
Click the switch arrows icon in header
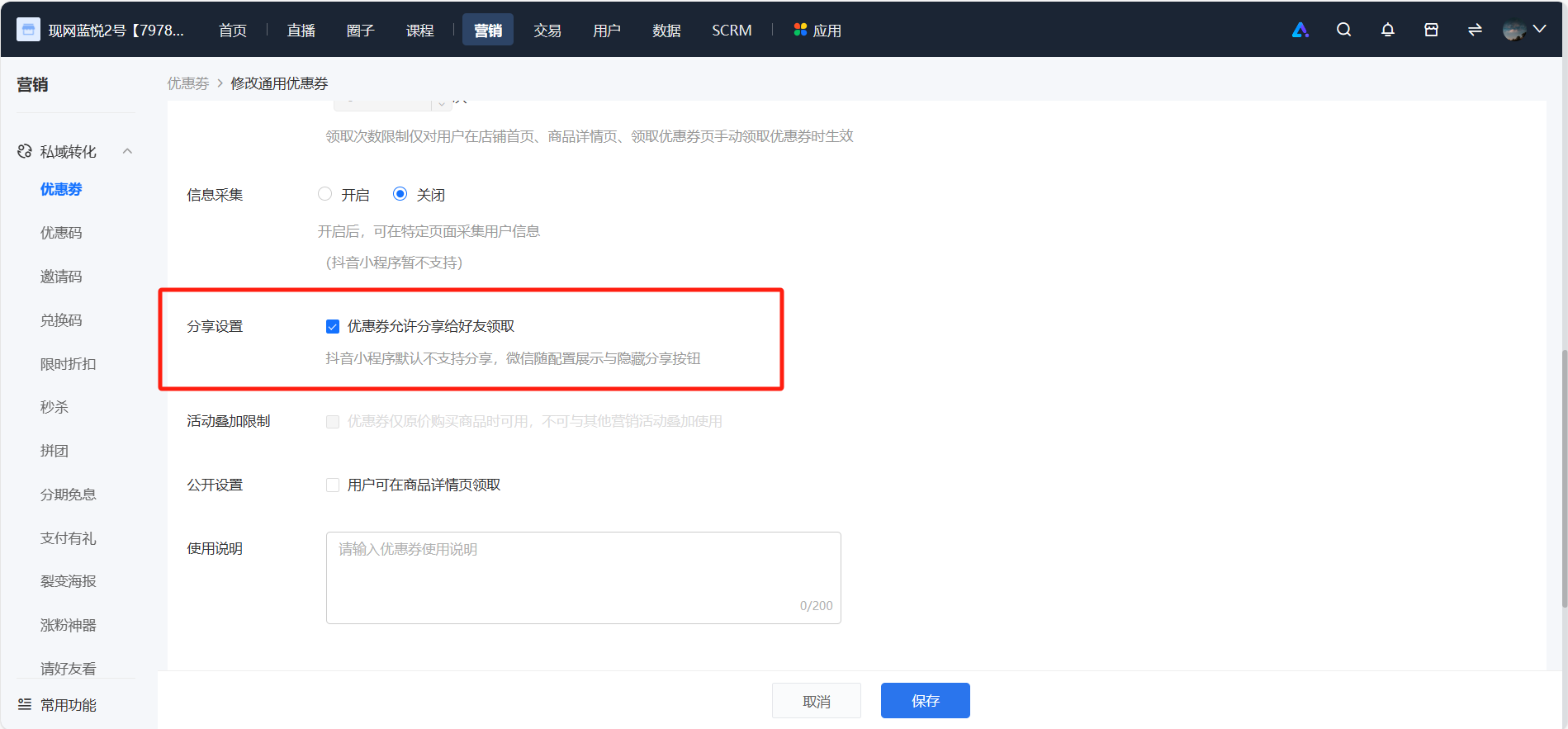coord(1475,30)
